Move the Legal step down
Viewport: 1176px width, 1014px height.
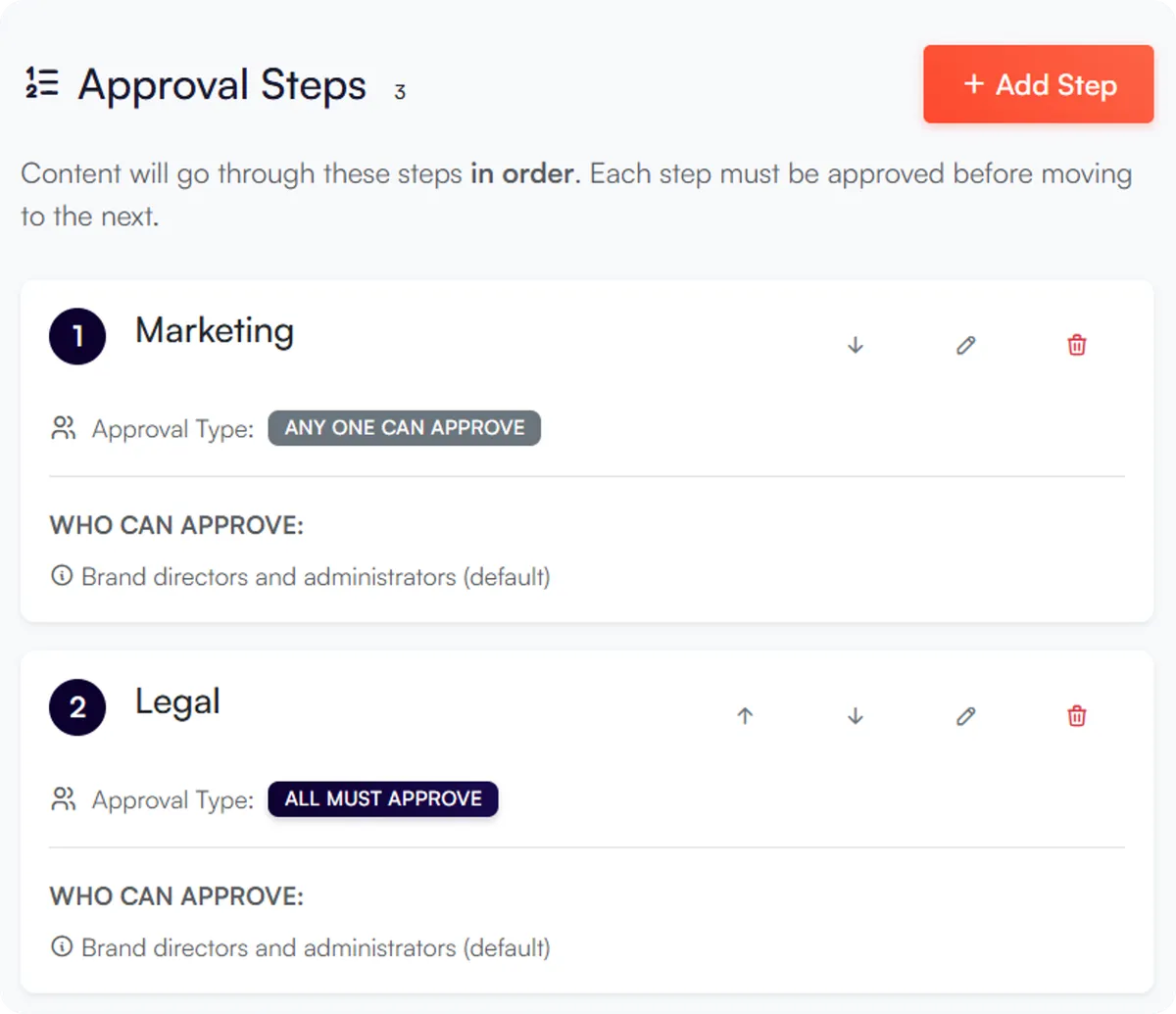[x=855, y=716]
